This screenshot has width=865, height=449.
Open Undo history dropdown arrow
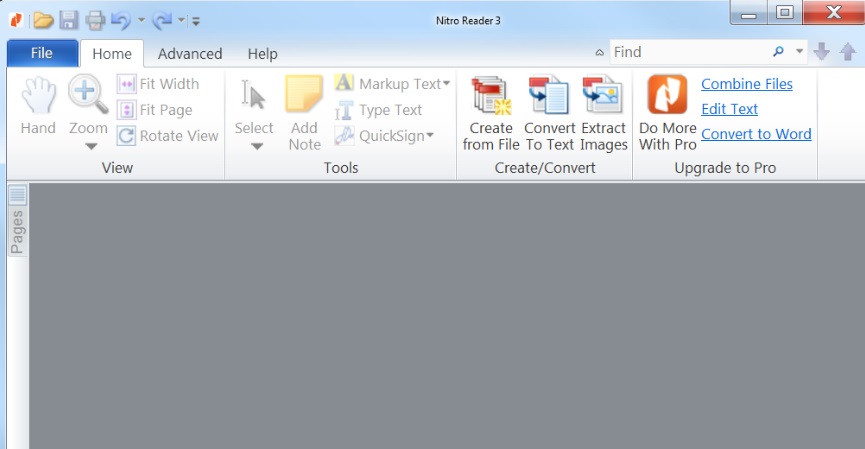click(141, 20)
